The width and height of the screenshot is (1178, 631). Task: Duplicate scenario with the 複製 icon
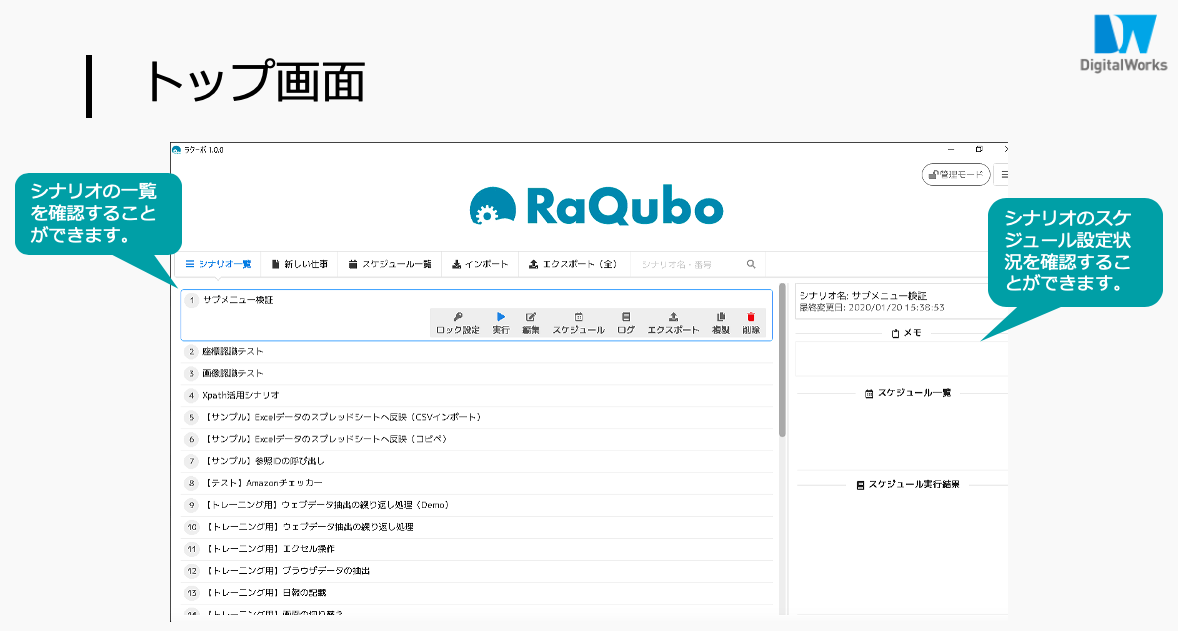721,317
